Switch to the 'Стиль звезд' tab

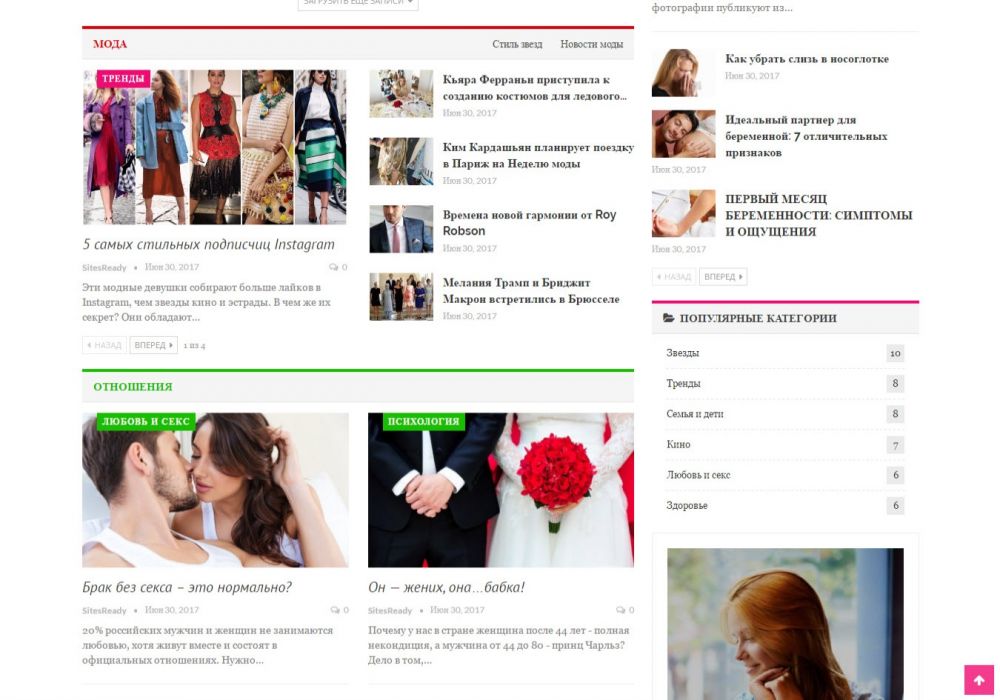[517, 45]
